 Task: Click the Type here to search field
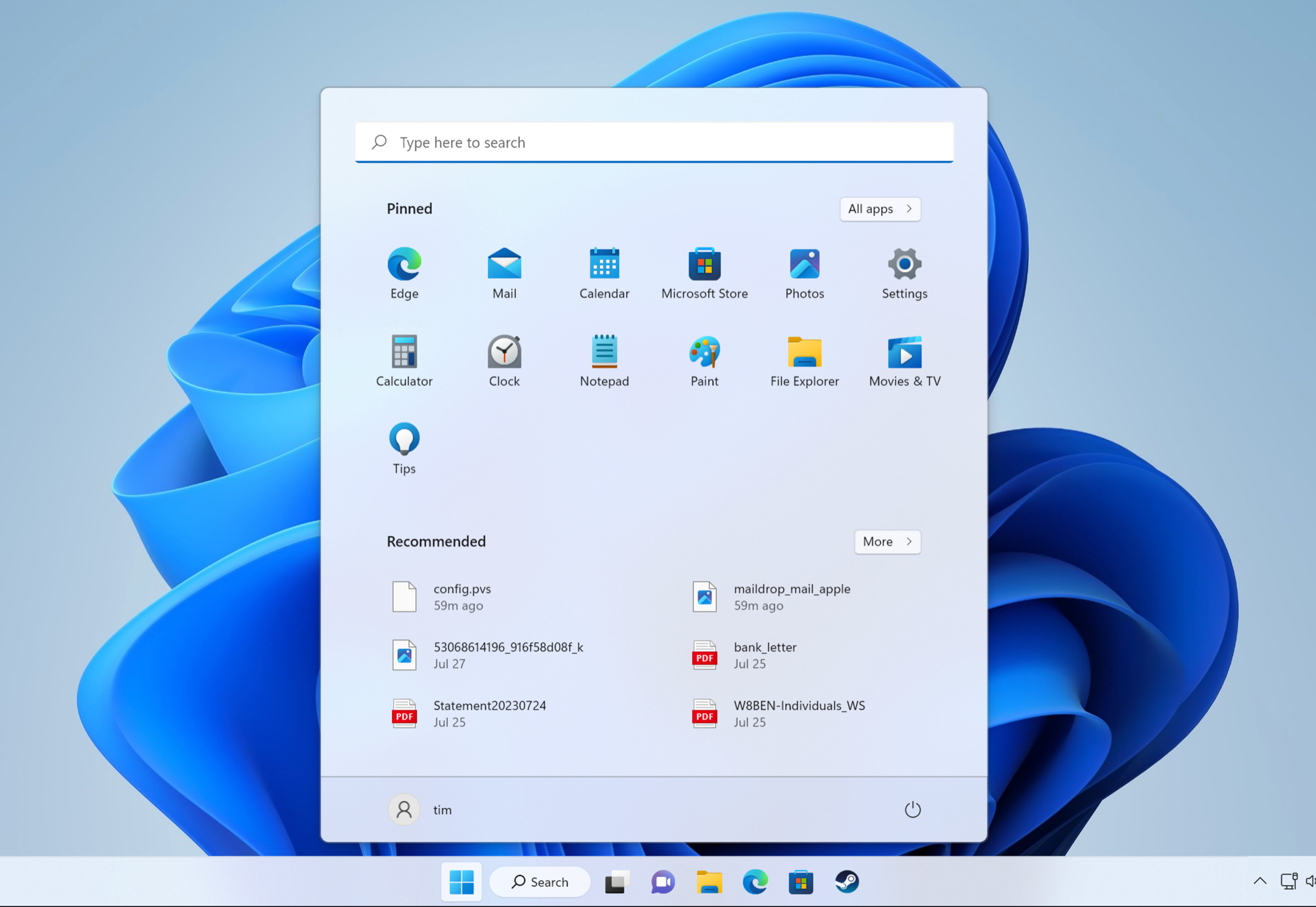[654, 142]
